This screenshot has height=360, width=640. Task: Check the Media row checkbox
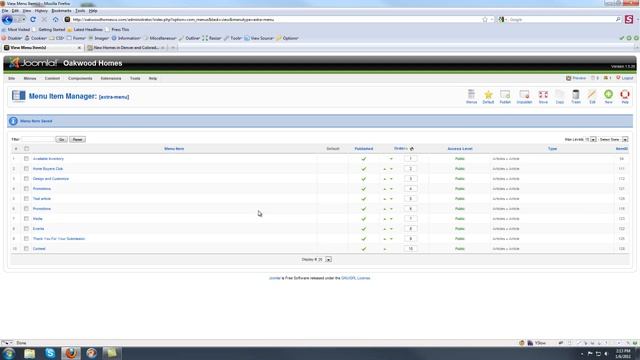[x=27, y=219]
